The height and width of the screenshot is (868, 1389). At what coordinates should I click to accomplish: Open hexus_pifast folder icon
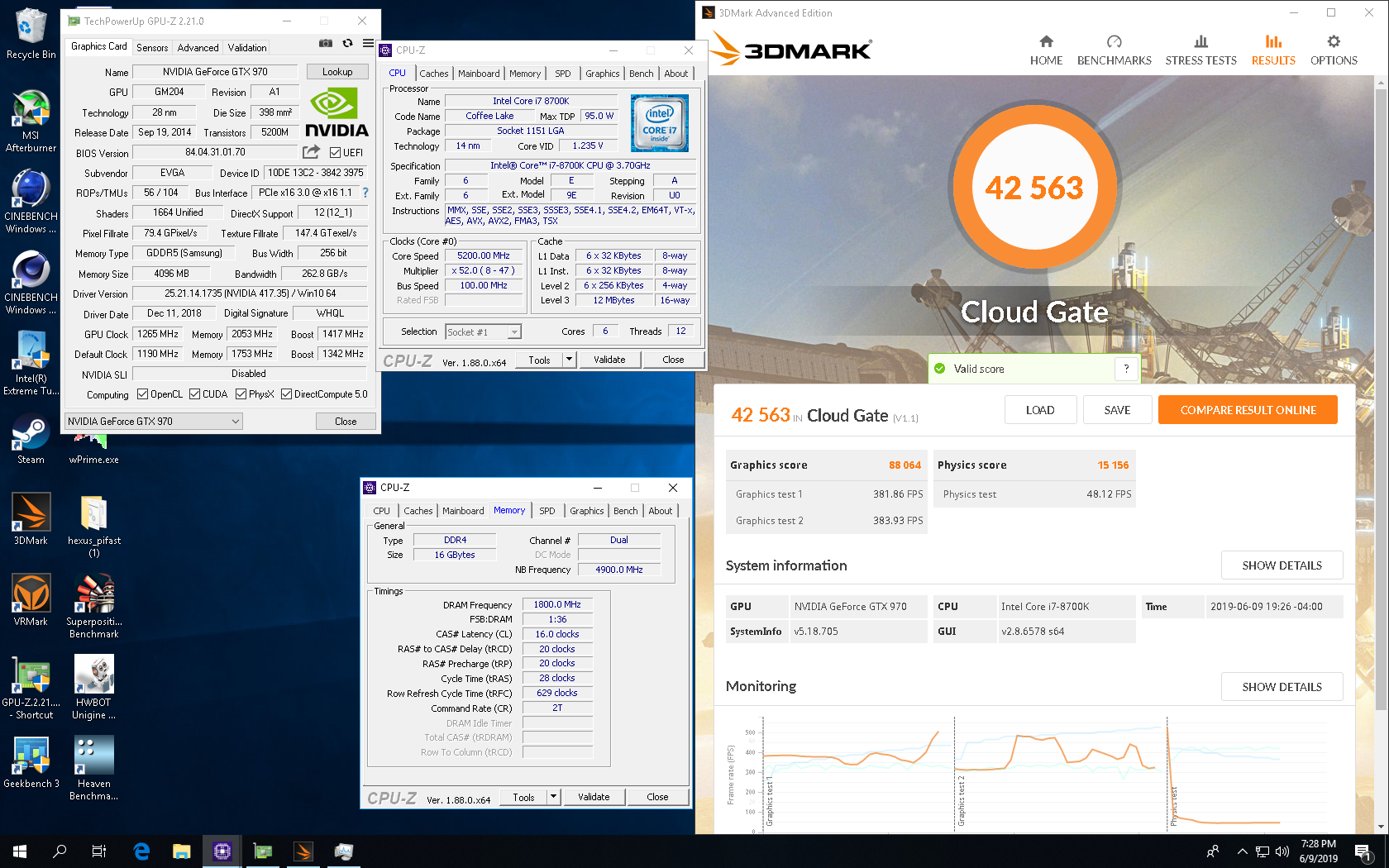(93, 525)
